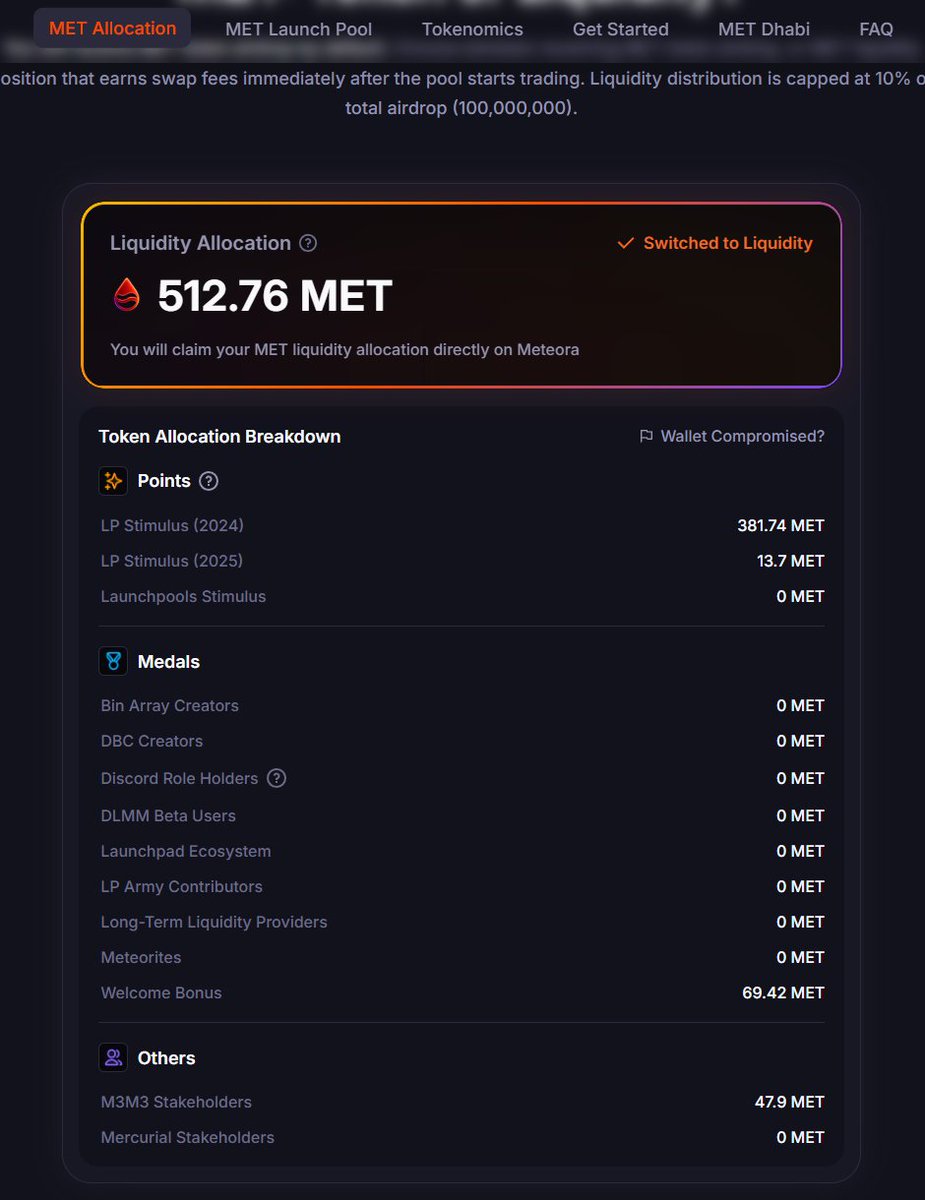Click the Welcome Bonus row label
Screen dimensions: 925x1200
(x=161, y=993)
